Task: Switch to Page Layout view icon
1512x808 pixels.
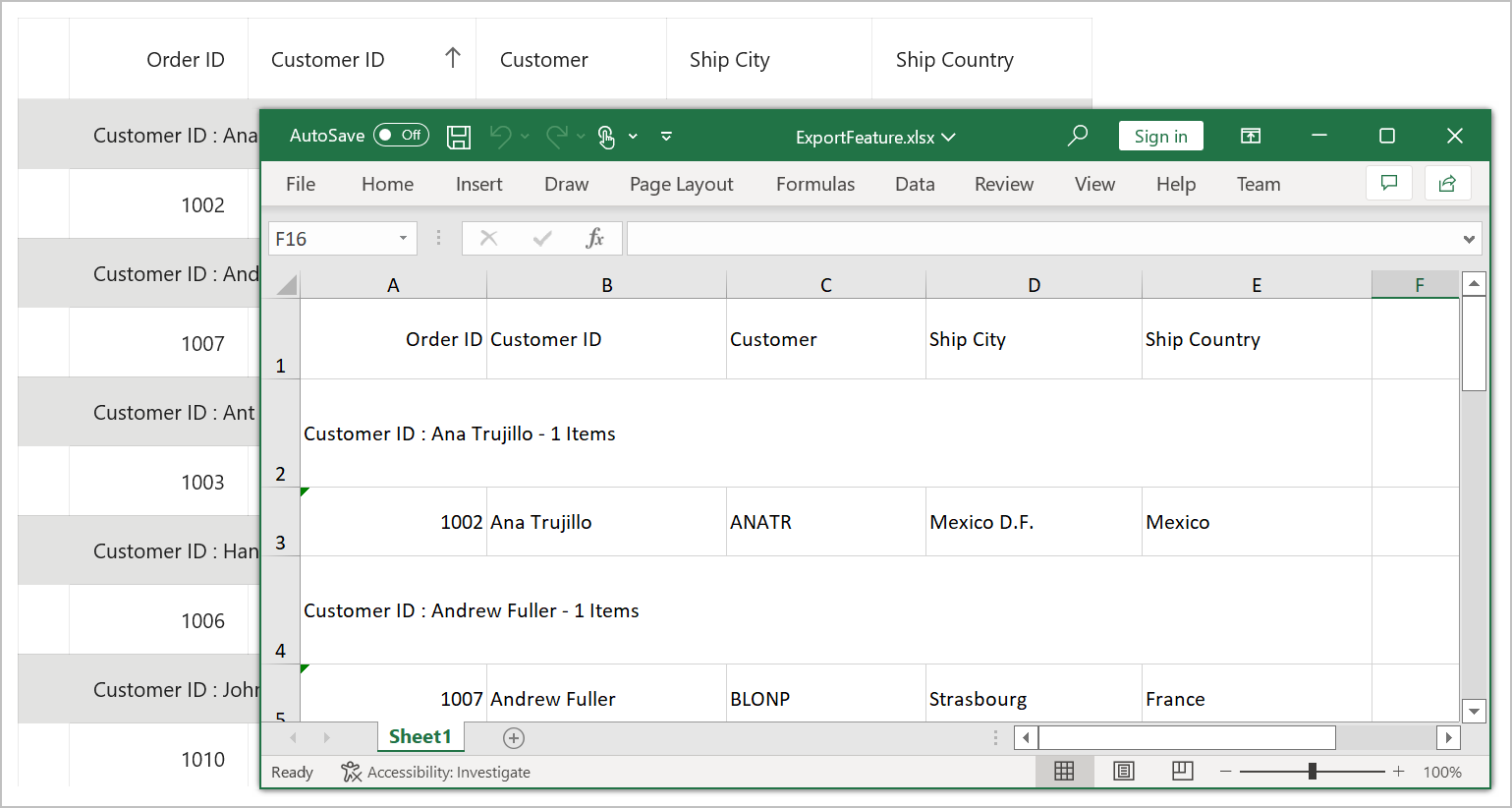Action: (1124, 772)
